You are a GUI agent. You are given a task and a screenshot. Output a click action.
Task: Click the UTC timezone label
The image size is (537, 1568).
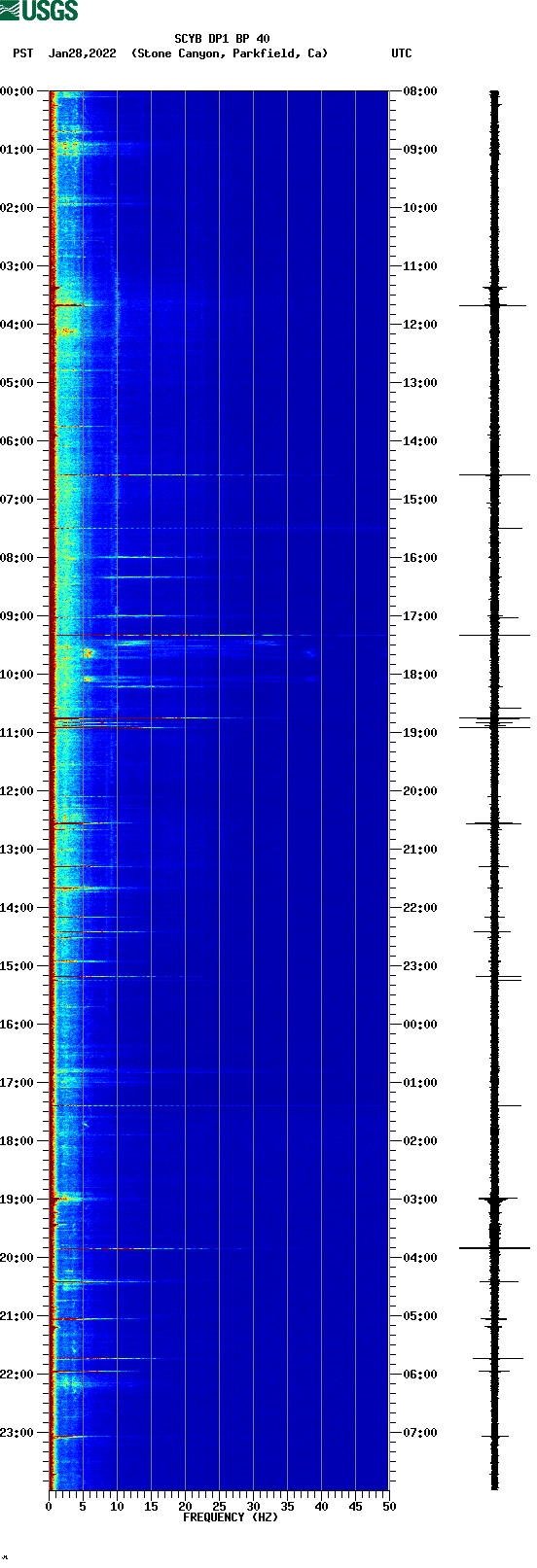point(402,53)
